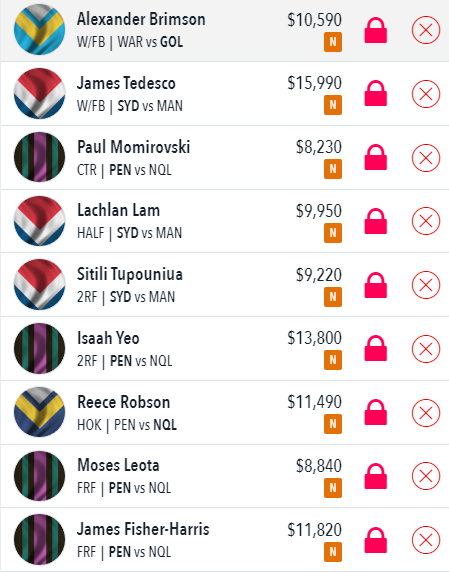
Task: Remove Reece Robson from the team
Action: pos(426,413)
